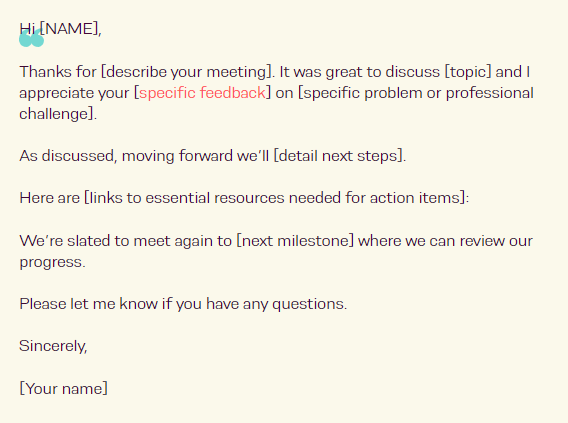
Task: Click the [describe your meeting] placeholder
Action: 186,72
